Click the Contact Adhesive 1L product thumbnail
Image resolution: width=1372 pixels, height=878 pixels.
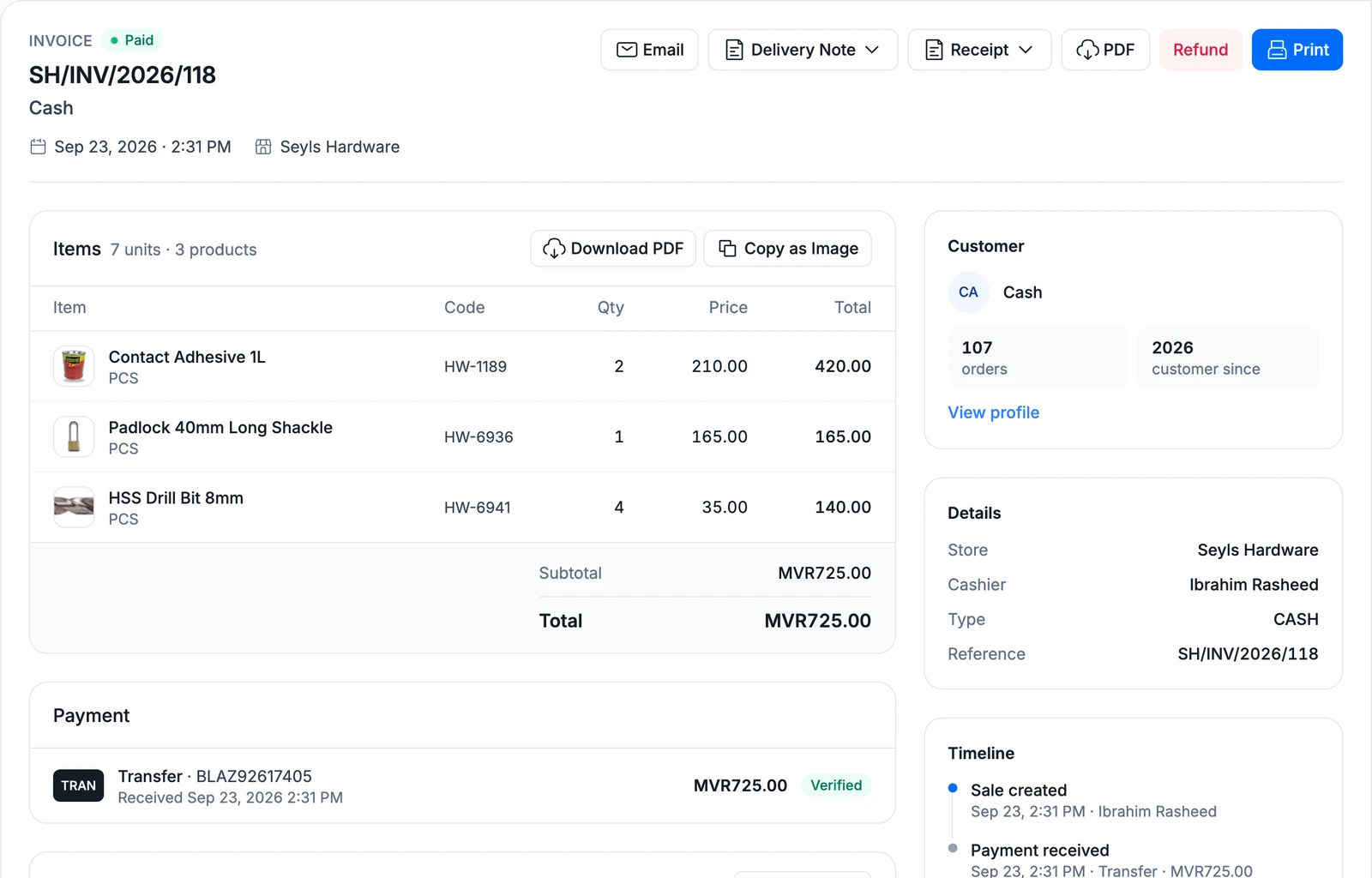pos(74,366)
